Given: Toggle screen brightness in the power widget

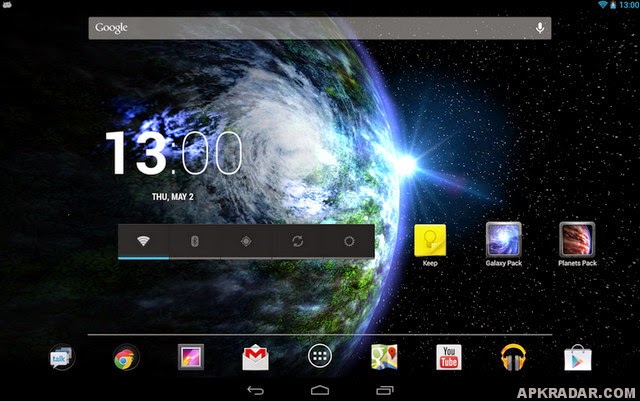Looking at the screenshot, I should coord(349,241).
